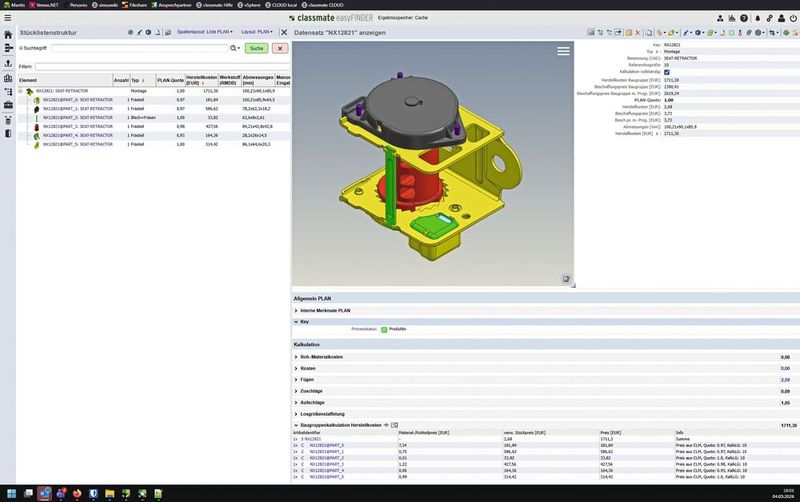Click the 3D model of seat retractor
The width and height of the screenshot is (800, 502).
(431, 166)
